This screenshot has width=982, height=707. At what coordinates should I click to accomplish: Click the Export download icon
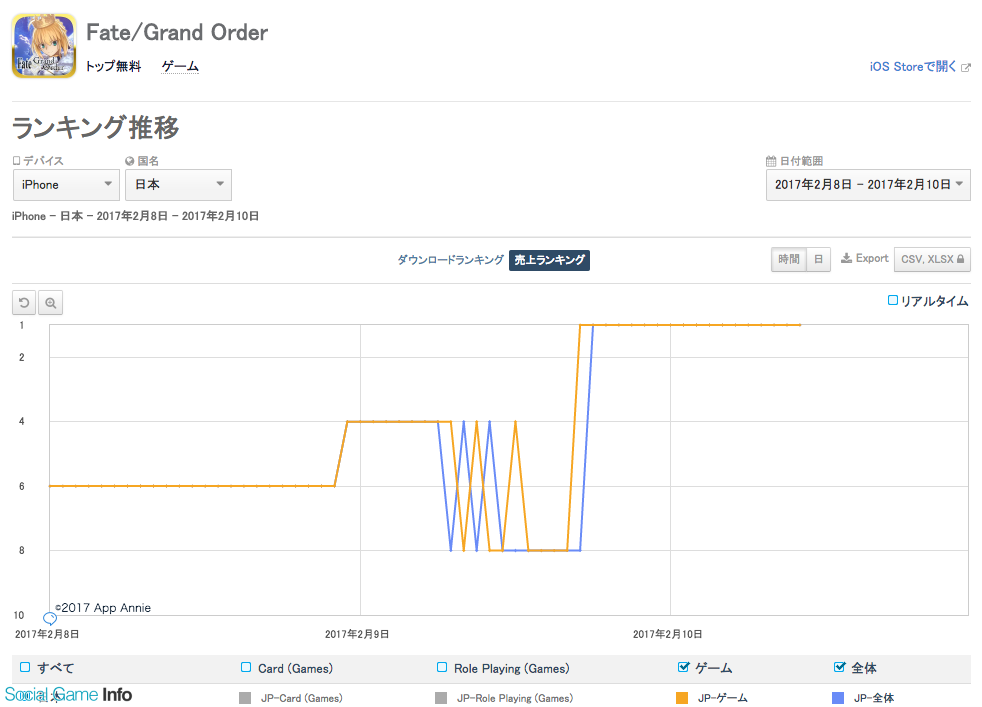coord(846,258)
